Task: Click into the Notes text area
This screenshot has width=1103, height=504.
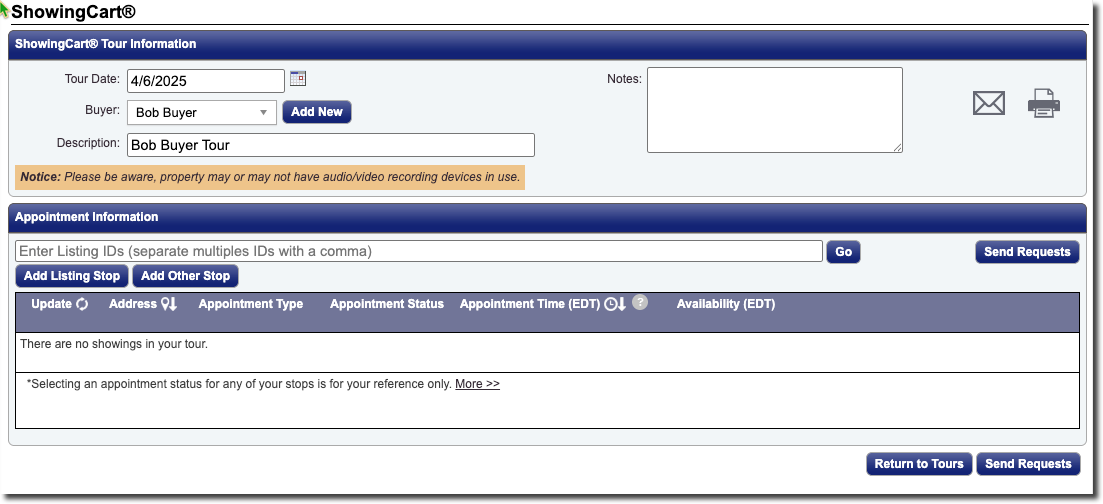Action: coord(774,110)
